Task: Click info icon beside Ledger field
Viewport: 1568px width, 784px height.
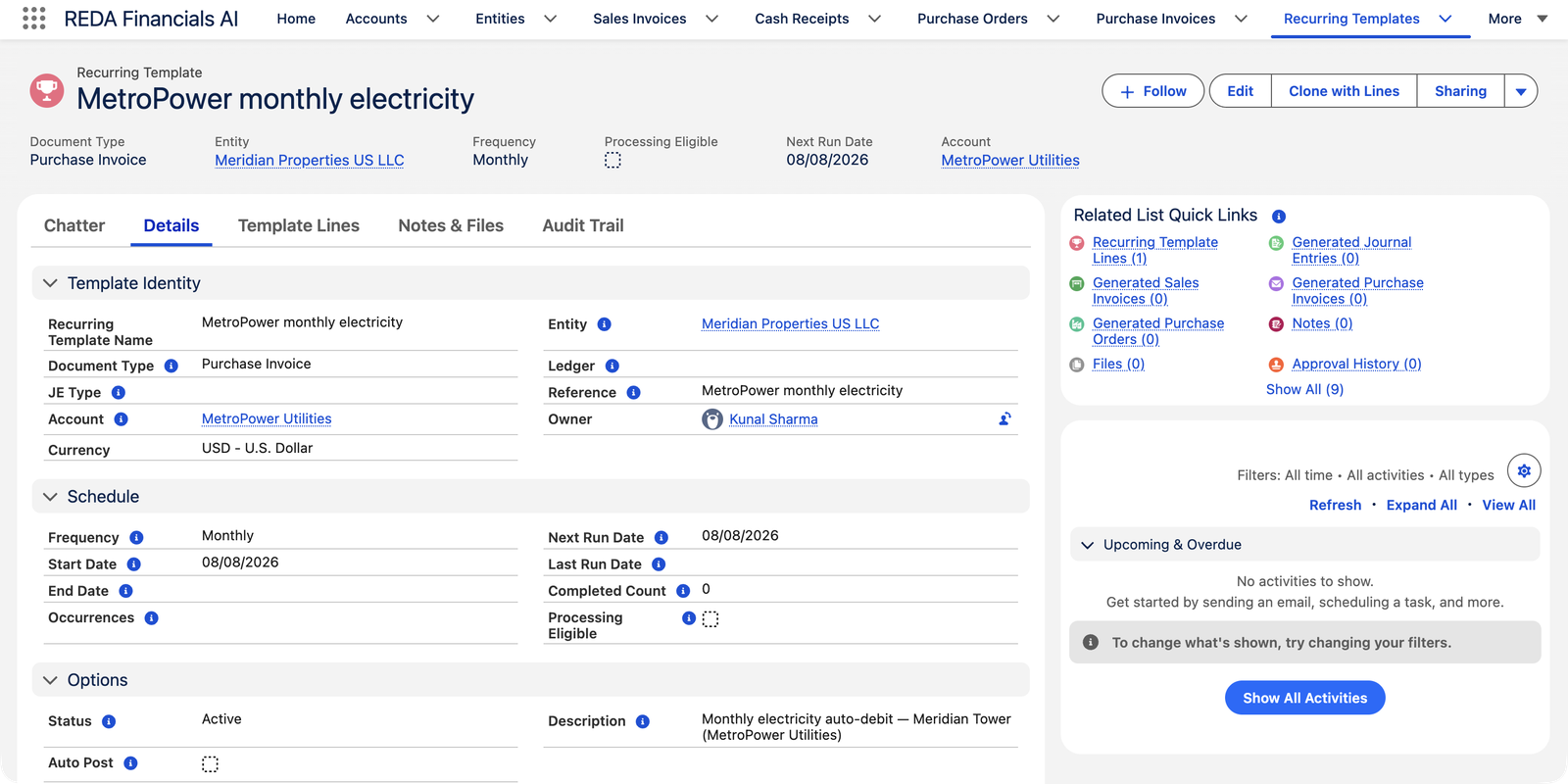Action: (x=612, y=366)
